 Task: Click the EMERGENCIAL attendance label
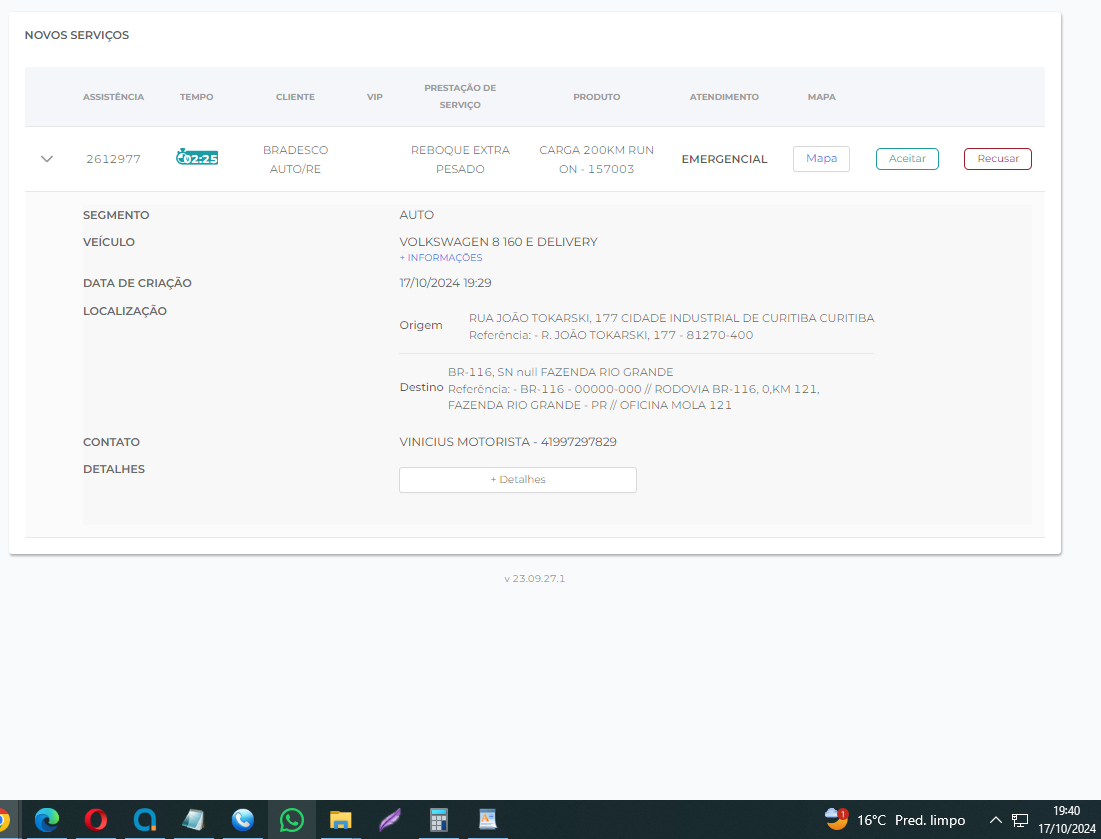click(x=725, y=159)
